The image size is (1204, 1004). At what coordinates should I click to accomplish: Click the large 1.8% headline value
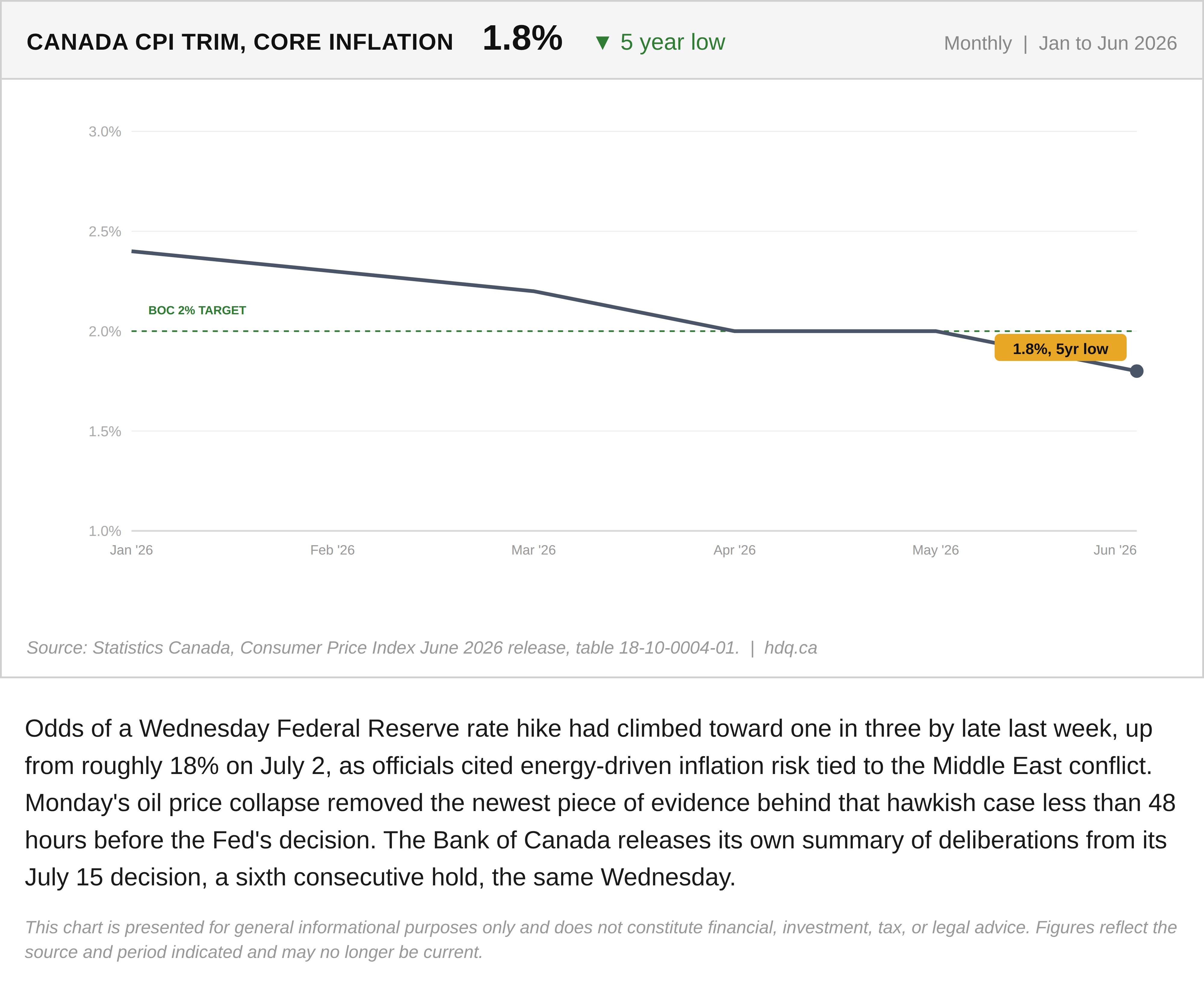(x=522, y=39)
